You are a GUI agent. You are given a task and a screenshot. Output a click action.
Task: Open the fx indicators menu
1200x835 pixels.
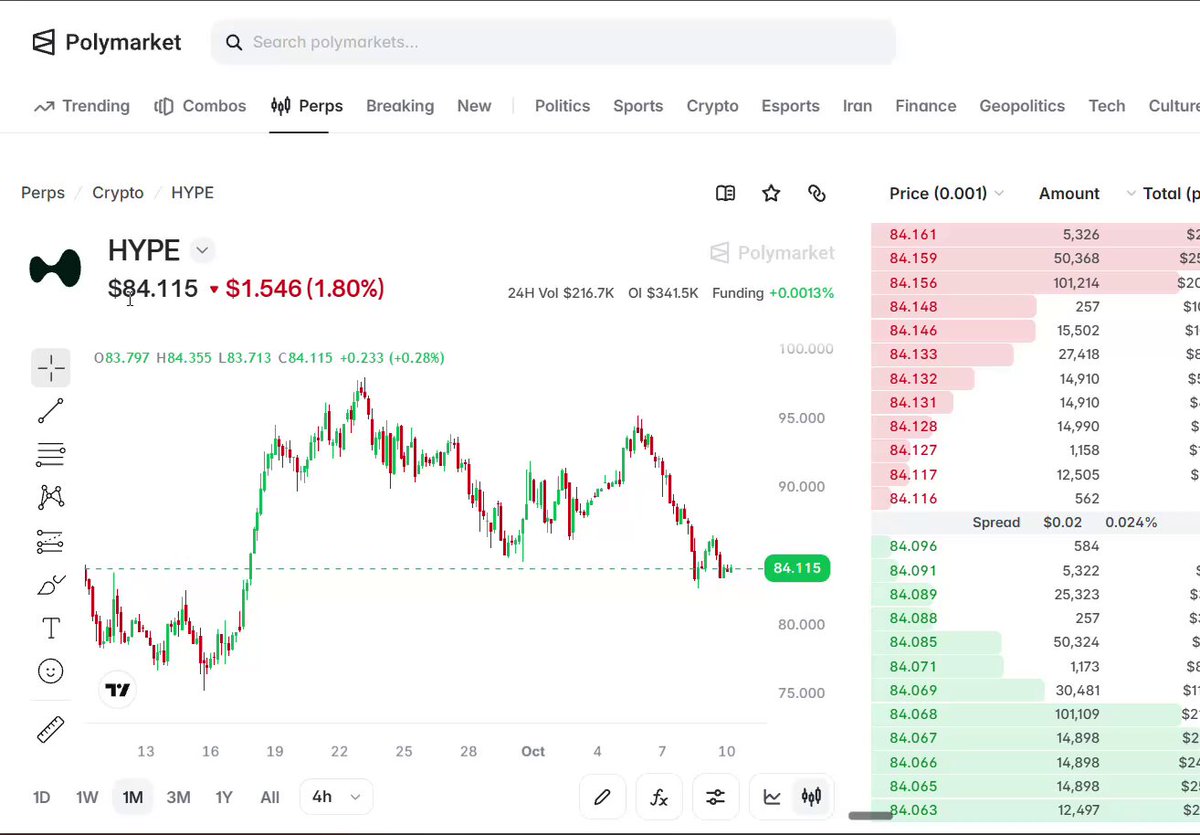tap(659, 797)
